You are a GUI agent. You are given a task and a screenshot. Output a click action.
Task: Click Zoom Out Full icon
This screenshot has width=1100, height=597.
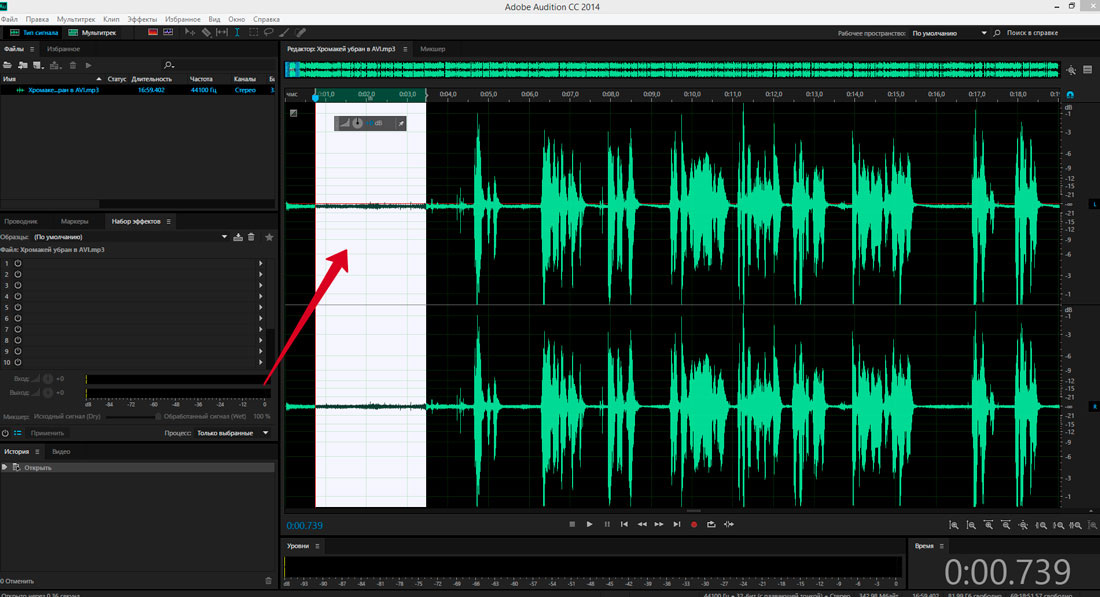1024,525
